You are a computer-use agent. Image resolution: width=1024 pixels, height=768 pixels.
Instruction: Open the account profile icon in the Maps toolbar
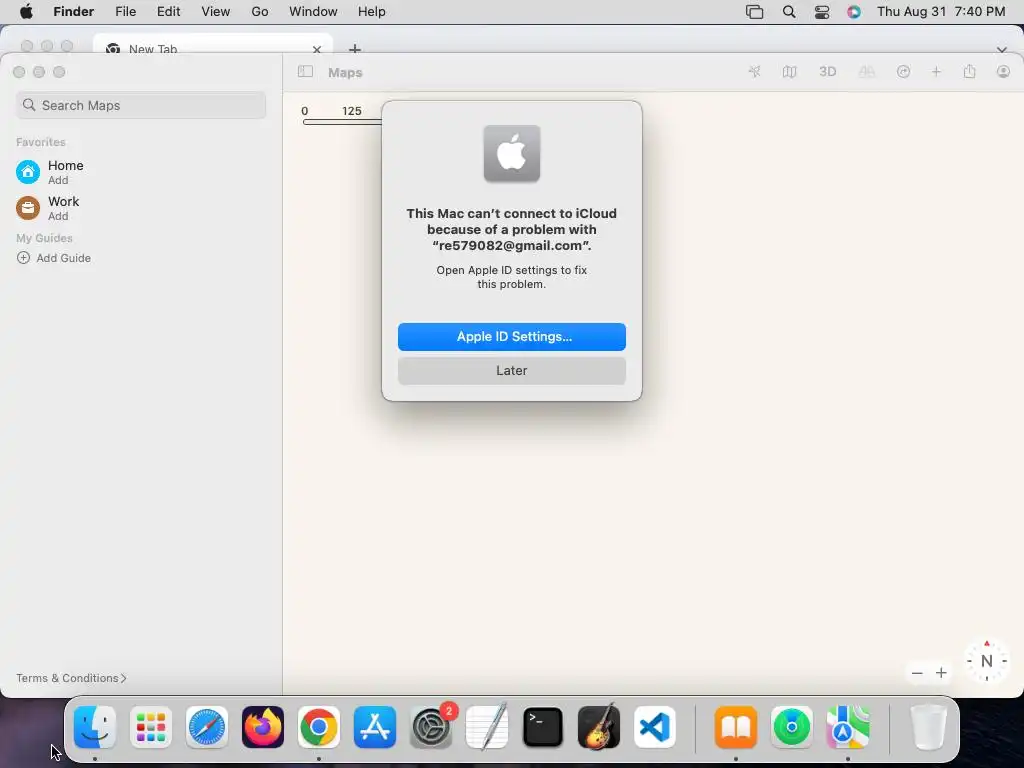click(x=1003, y=72)
